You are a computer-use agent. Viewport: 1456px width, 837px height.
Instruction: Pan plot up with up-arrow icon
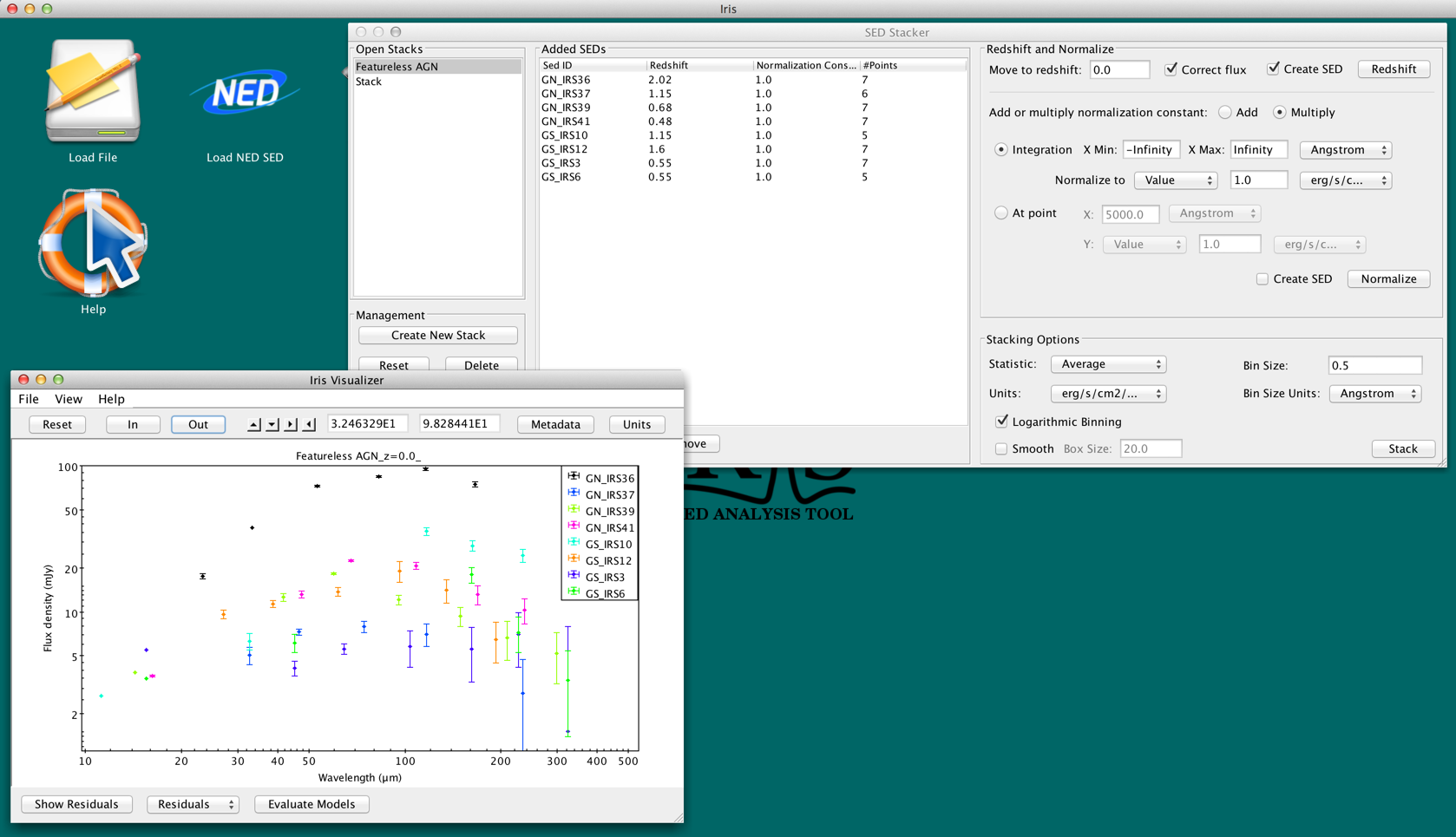click(253, 424)
